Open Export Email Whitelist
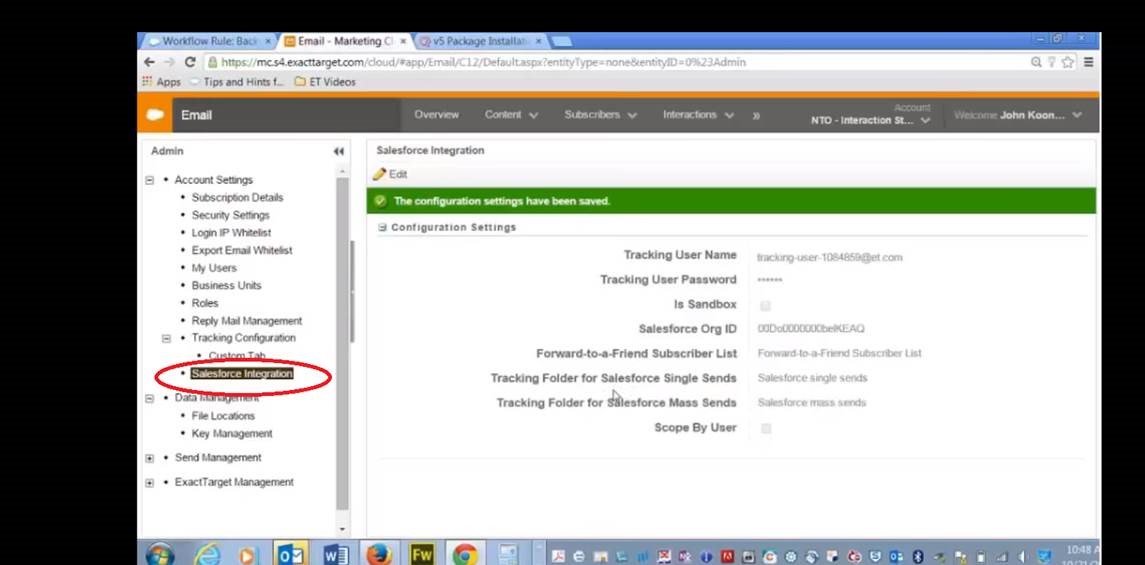The image size is (1145, 565). tap(242, 250)
